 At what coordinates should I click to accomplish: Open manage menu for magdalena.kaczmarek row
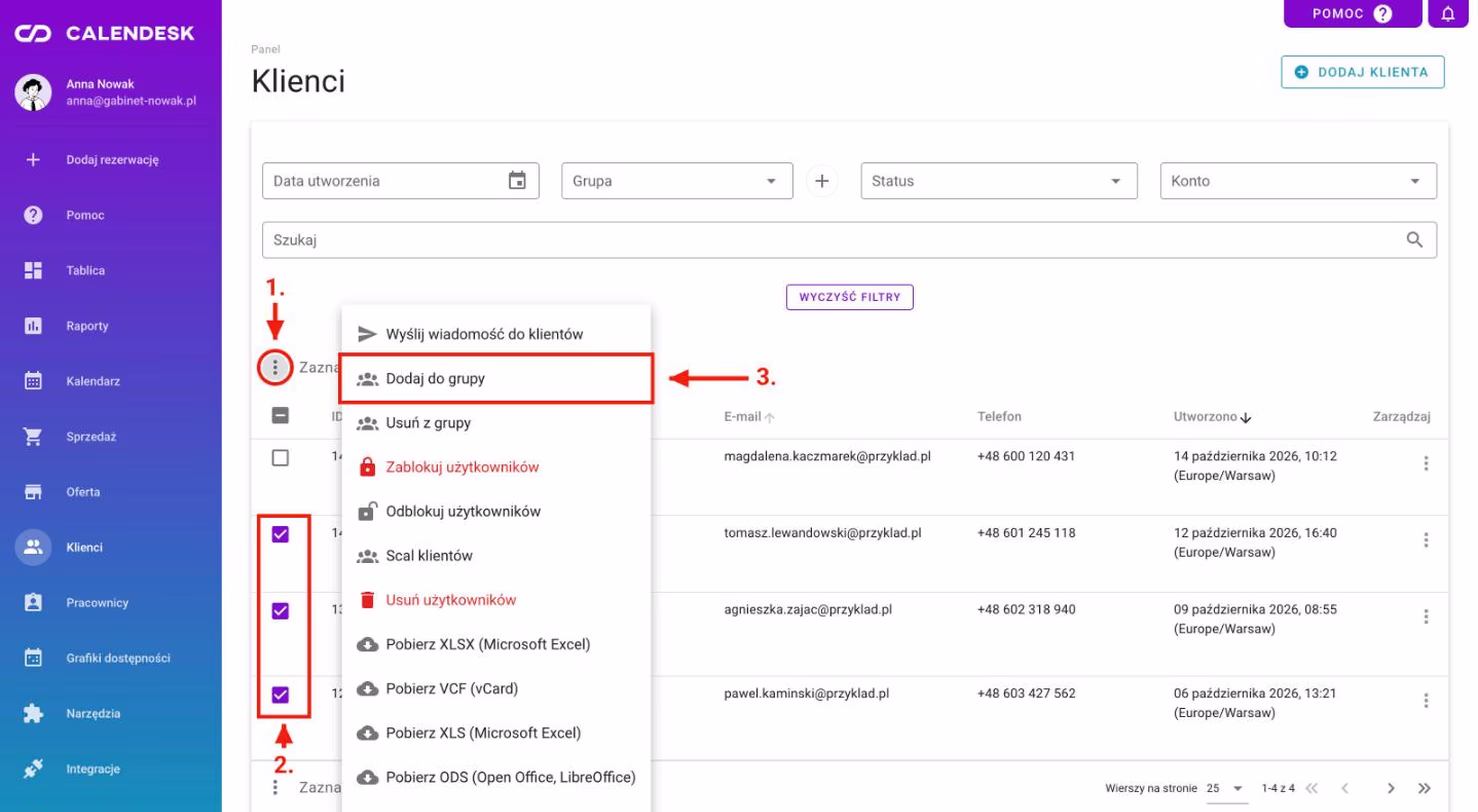(x=1426, y=464)
